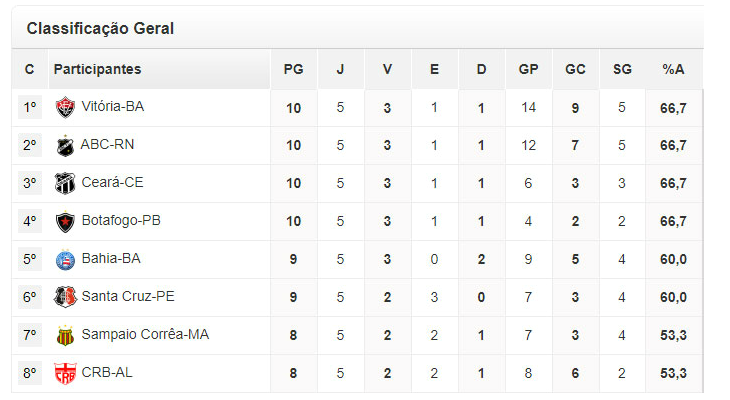Click the Classificação Geral heading

[100, 29]
